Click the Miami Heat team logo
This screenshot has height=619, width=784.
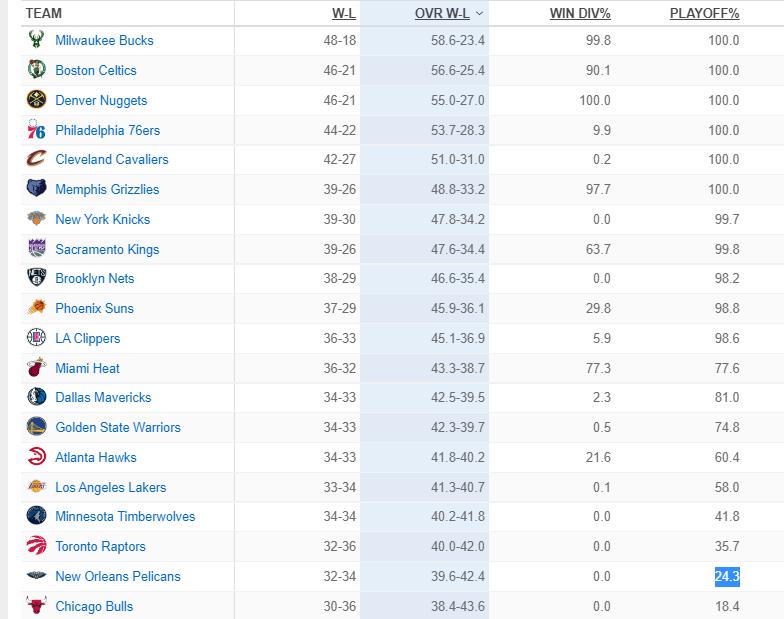point(36,368)
